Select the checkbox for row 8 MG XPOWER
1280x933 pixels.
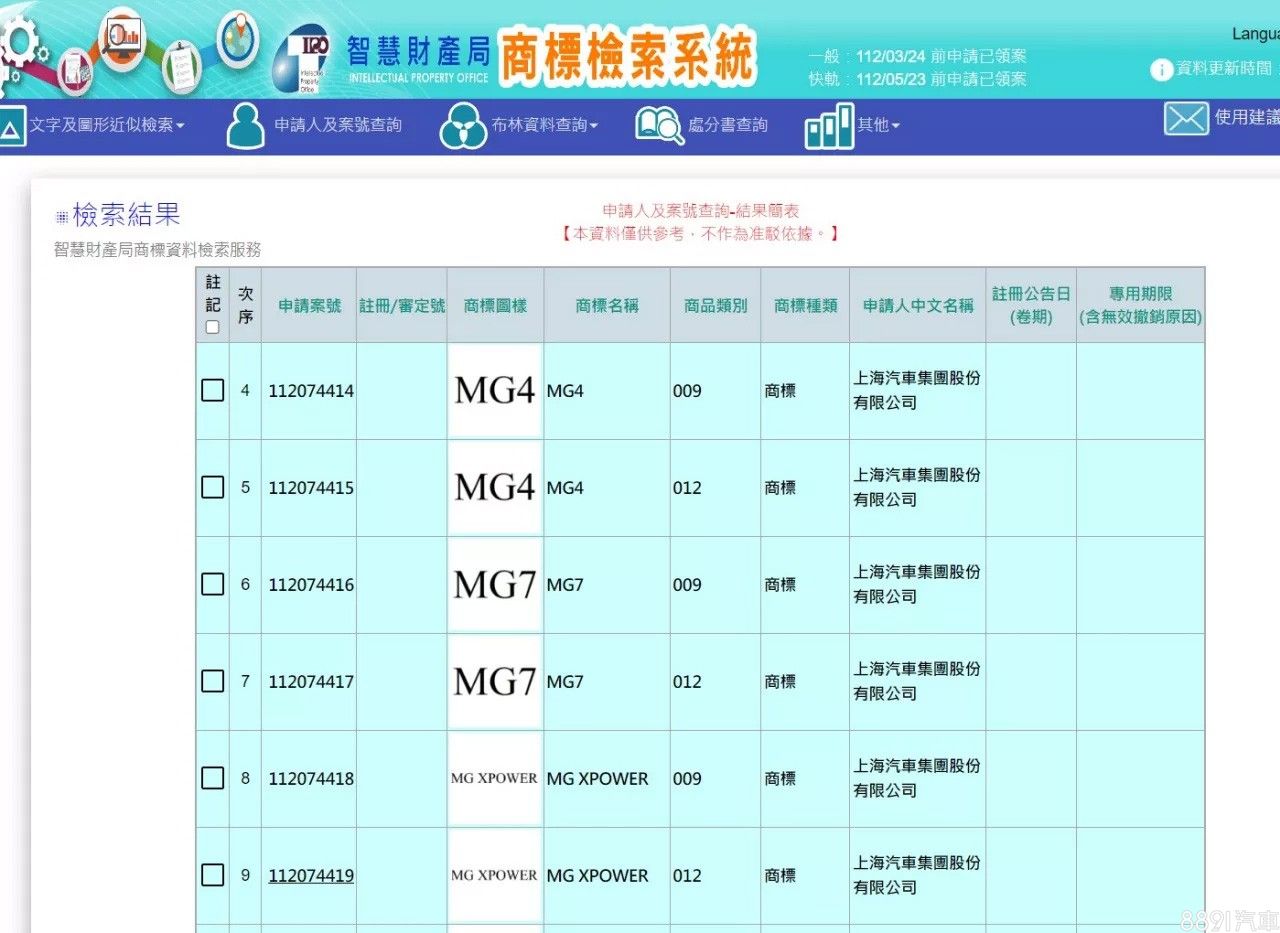coord(213,778)
